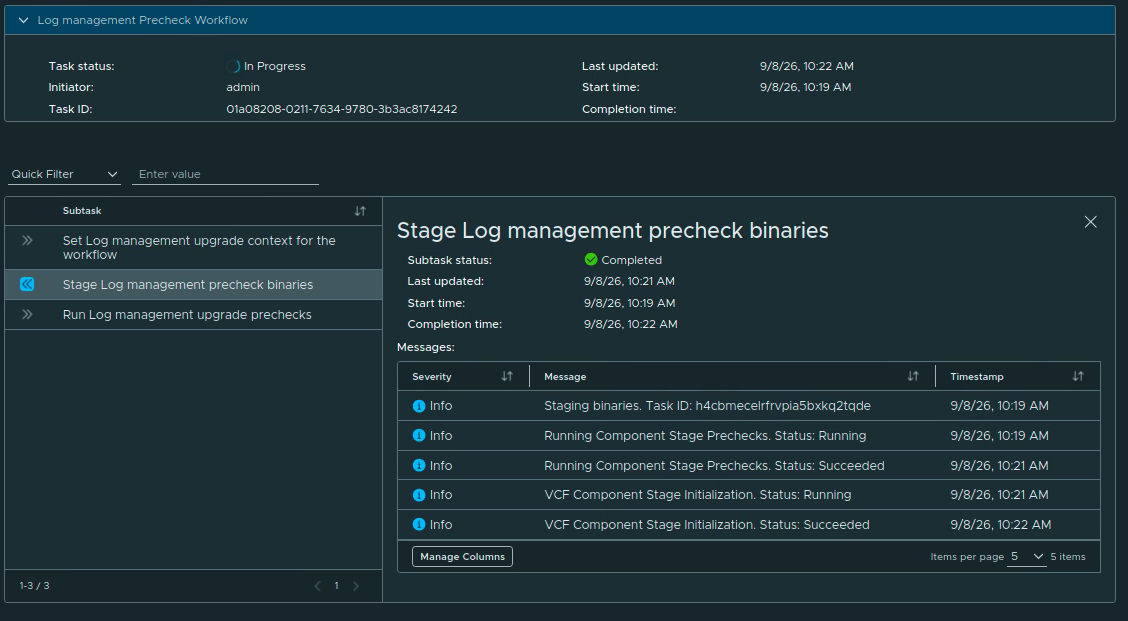The width and height of the screenshot is (1128, 621).
Task: Select message Running Component Stage Prechecks Status Running
Action: 705,435
